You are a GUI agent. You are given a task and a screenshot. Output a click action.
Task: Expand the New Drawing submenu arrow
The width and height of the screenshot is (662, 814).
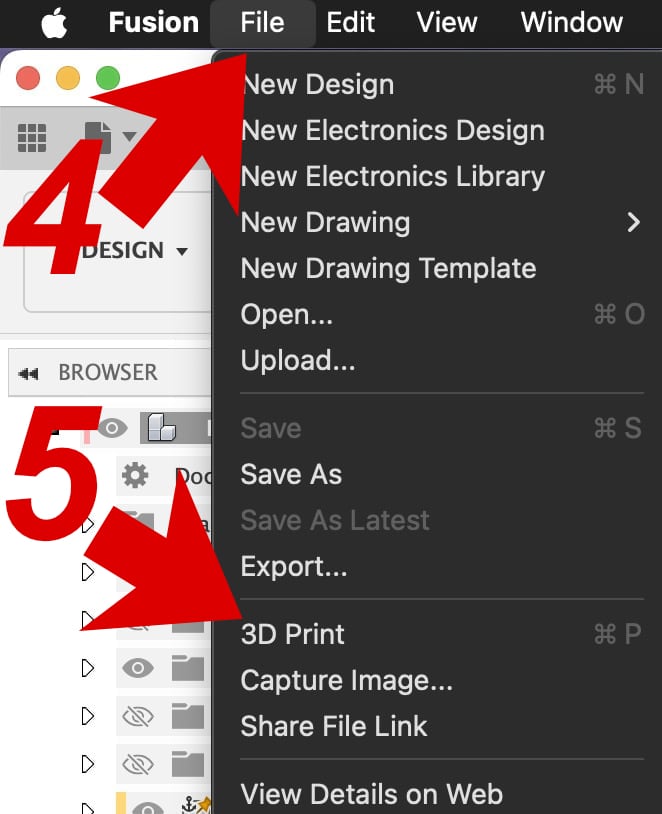[633, 222]
